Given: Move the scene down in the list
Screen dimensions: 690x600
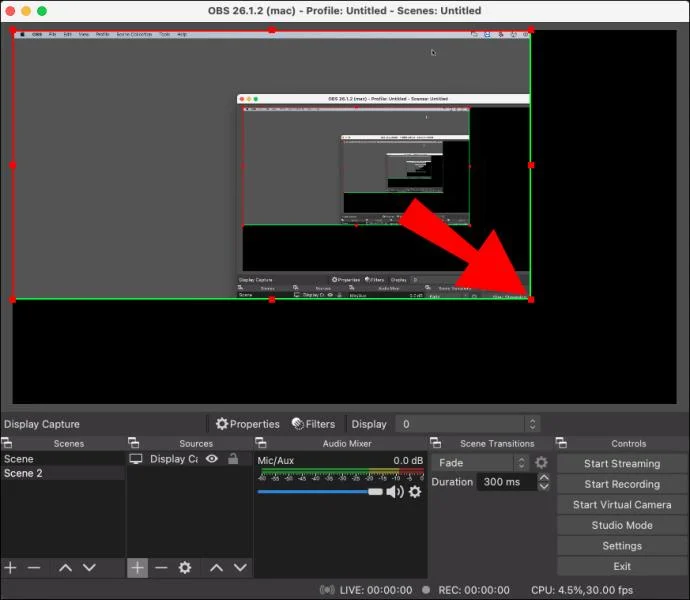Looking at the screenshot, I should click(89, 567).
